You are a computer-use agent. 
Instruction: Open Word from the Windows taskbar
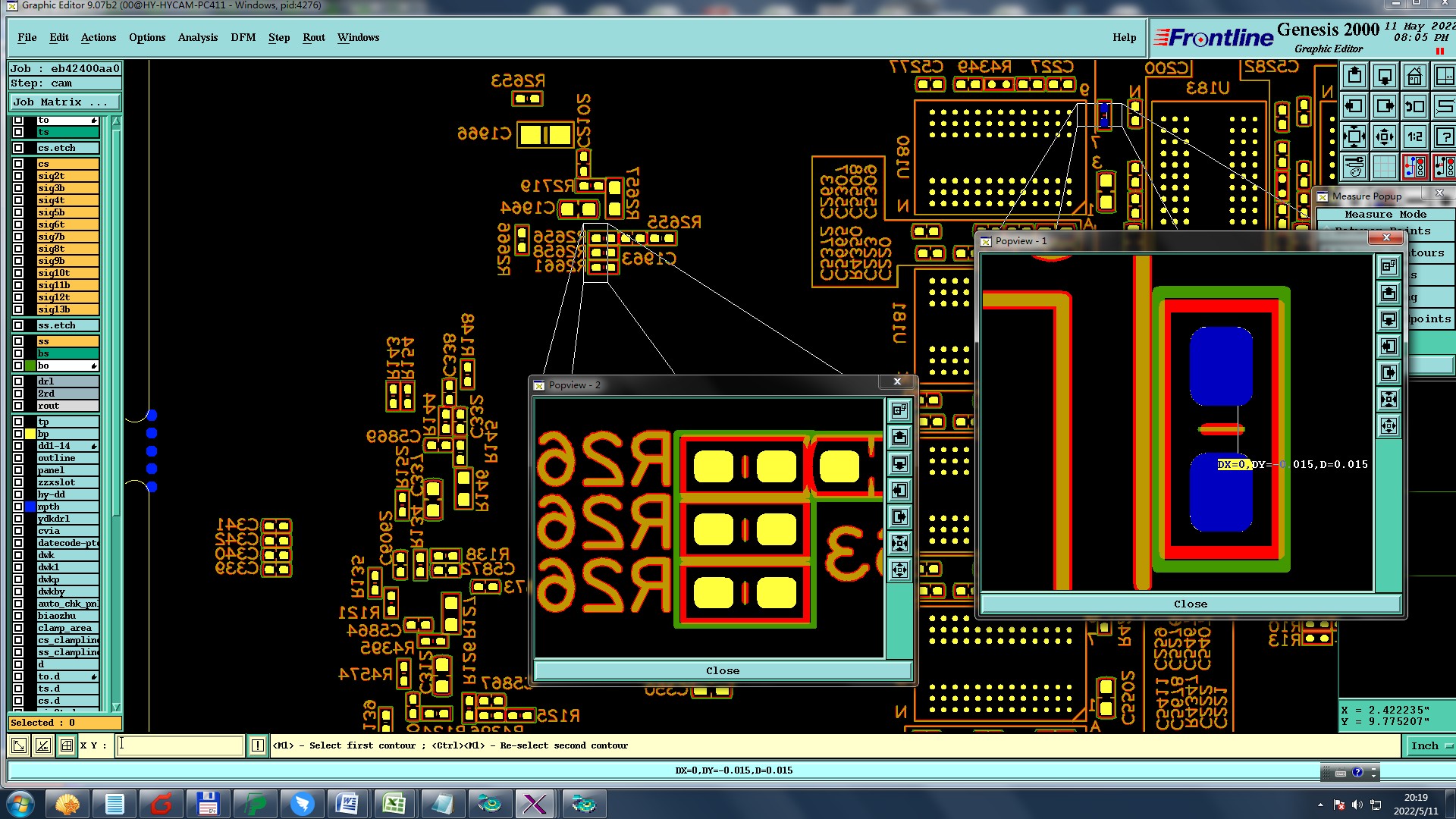[347, 804]
